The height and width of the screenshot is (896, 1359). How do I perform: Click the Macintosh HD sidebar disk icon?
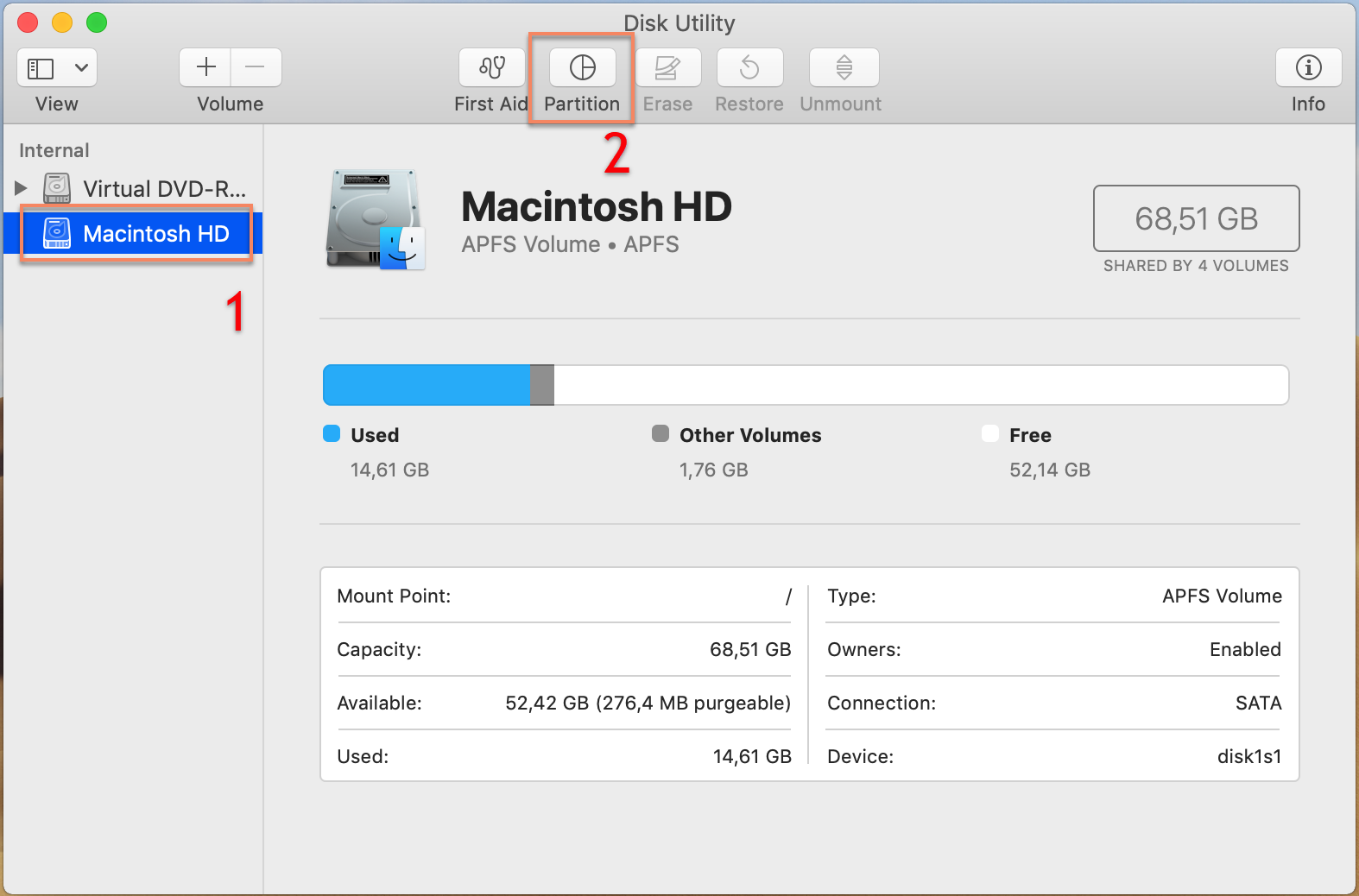[x=57, y=233]
